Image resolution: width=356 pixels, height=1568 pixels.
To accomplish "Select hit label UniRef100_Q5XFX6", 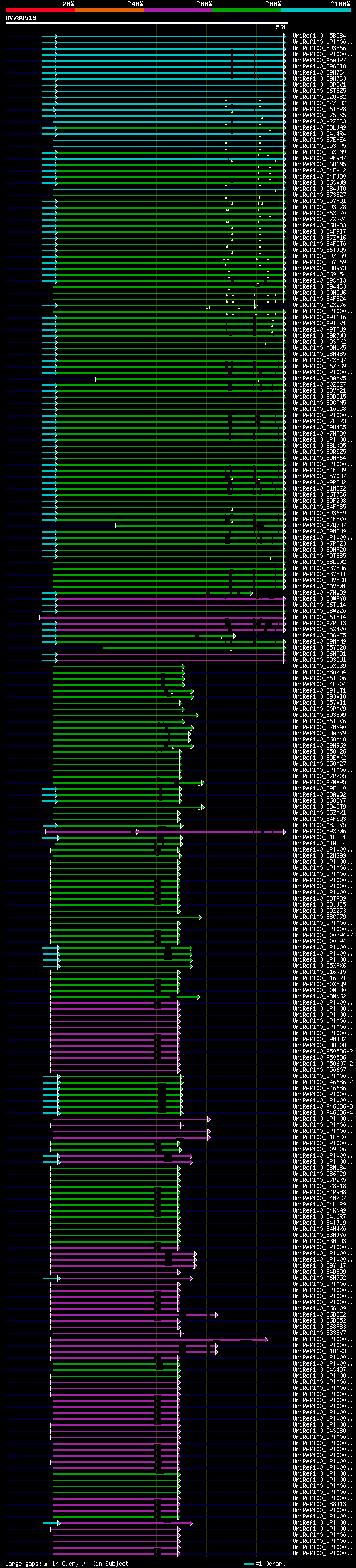I will (x=319, y=966).
